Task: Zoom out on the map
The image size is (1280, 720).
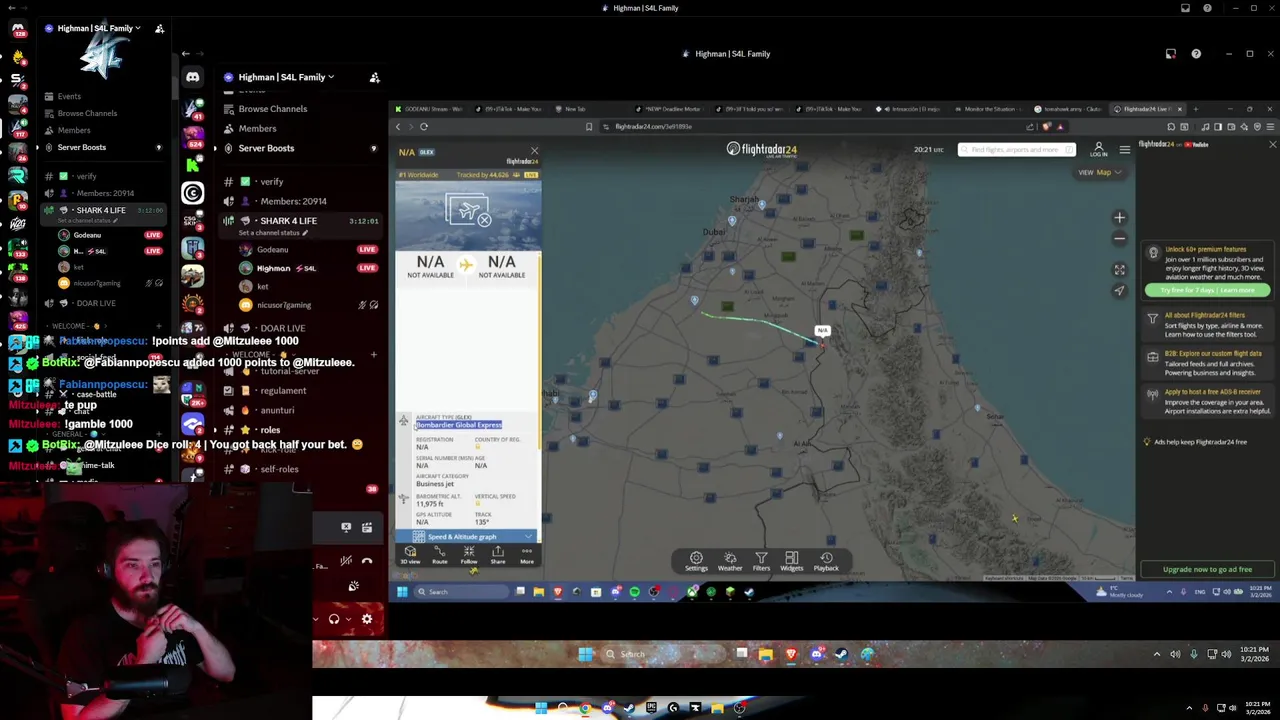Action: pos(1119,238)
